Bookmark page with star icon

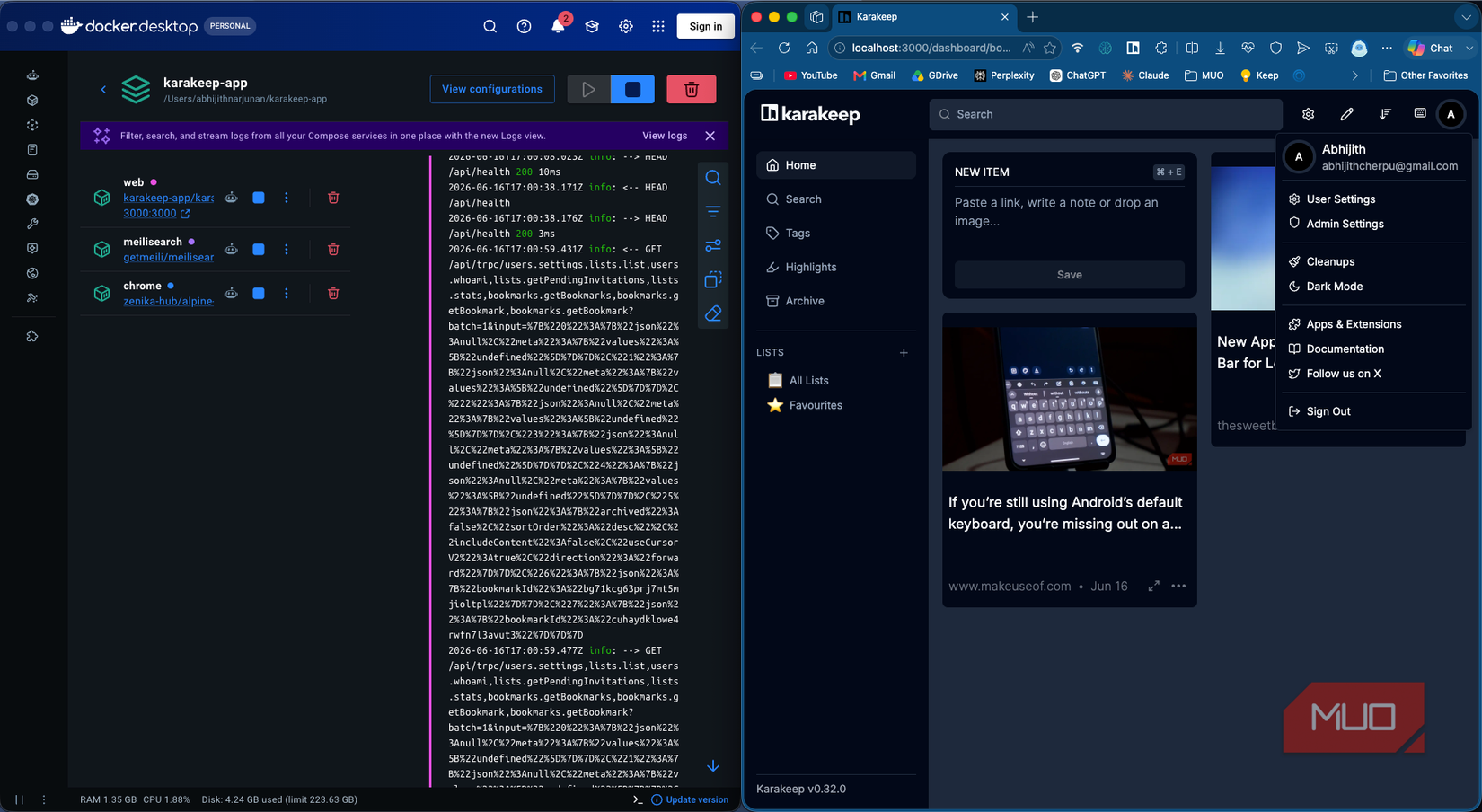tap(1050, 49)
